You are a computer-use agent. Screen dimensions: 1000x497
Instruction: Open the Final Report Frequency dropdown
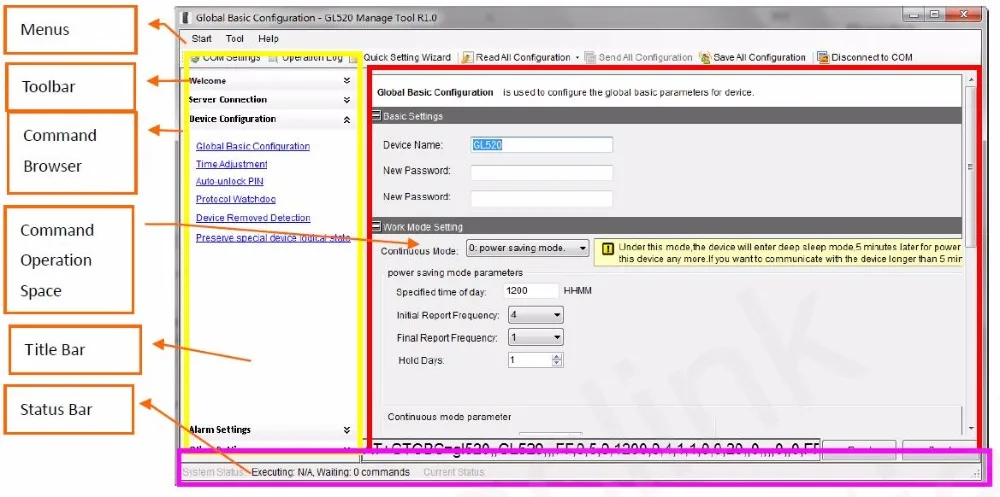coord(536,338)
